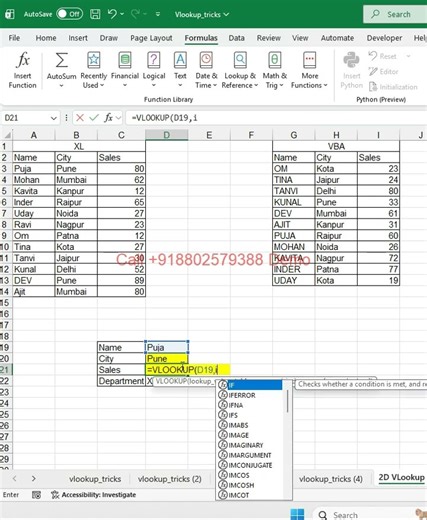427x520 pixels.
Task: Switch to the Developer tab
Action: click(x=384, y=38)
